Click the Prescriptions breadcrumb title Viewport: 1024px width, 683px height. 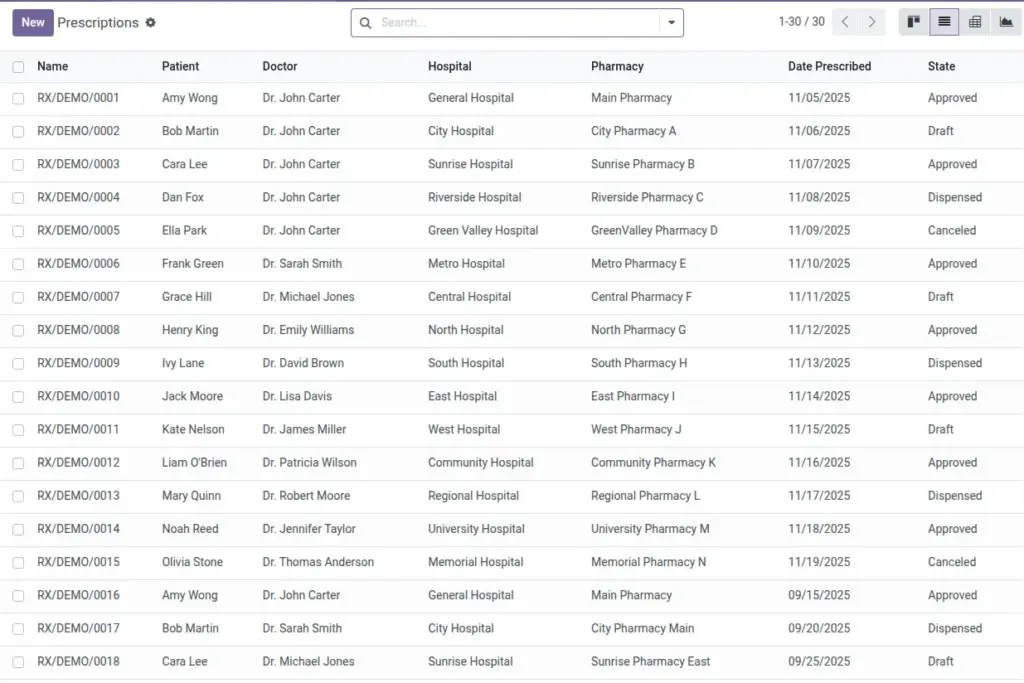(x=98, y=23)
